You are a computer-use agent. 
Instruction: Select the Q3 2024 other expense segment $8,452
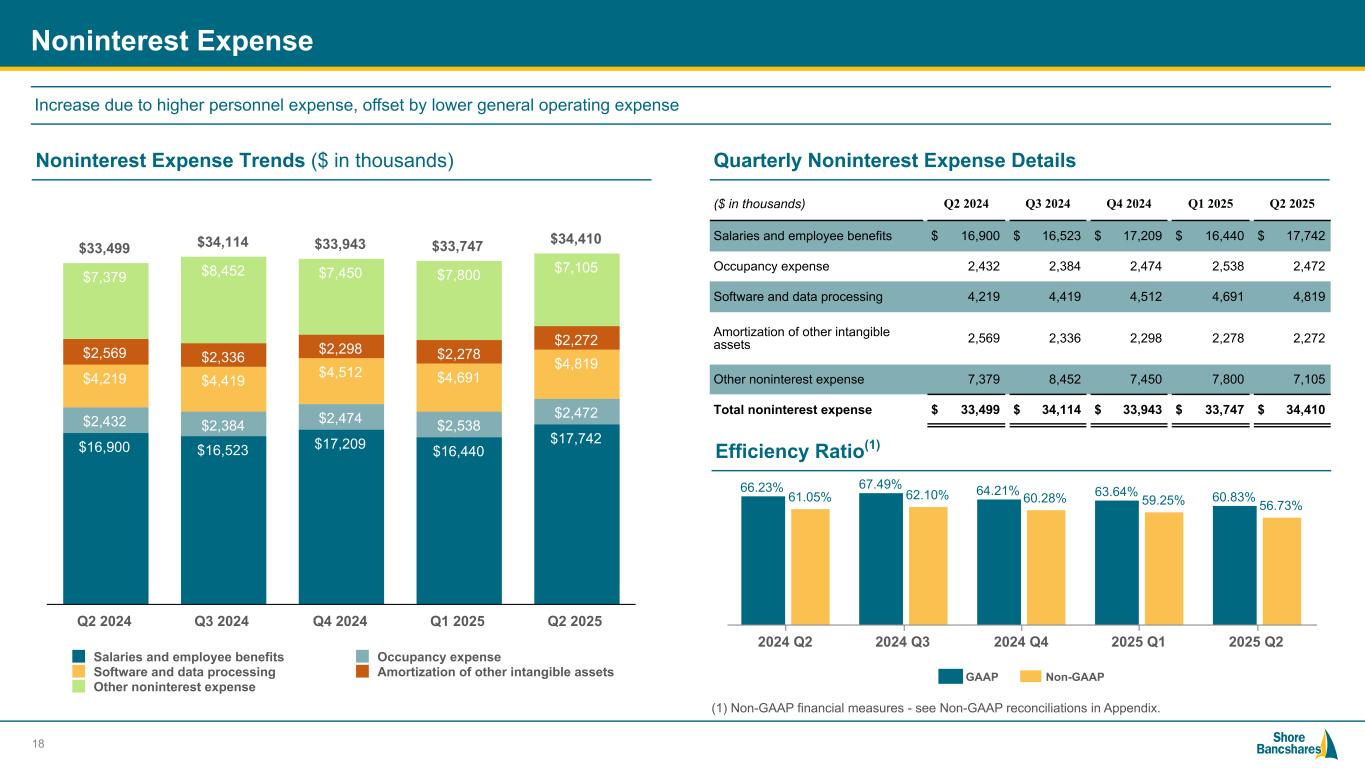tap(223, 300)
